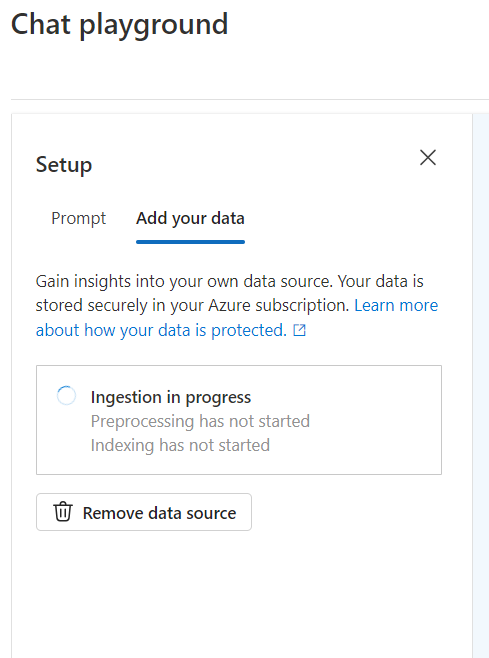Click the light blue chat area beside Setup
Viewport: 489px width, 658px height.
pos(481,378)
